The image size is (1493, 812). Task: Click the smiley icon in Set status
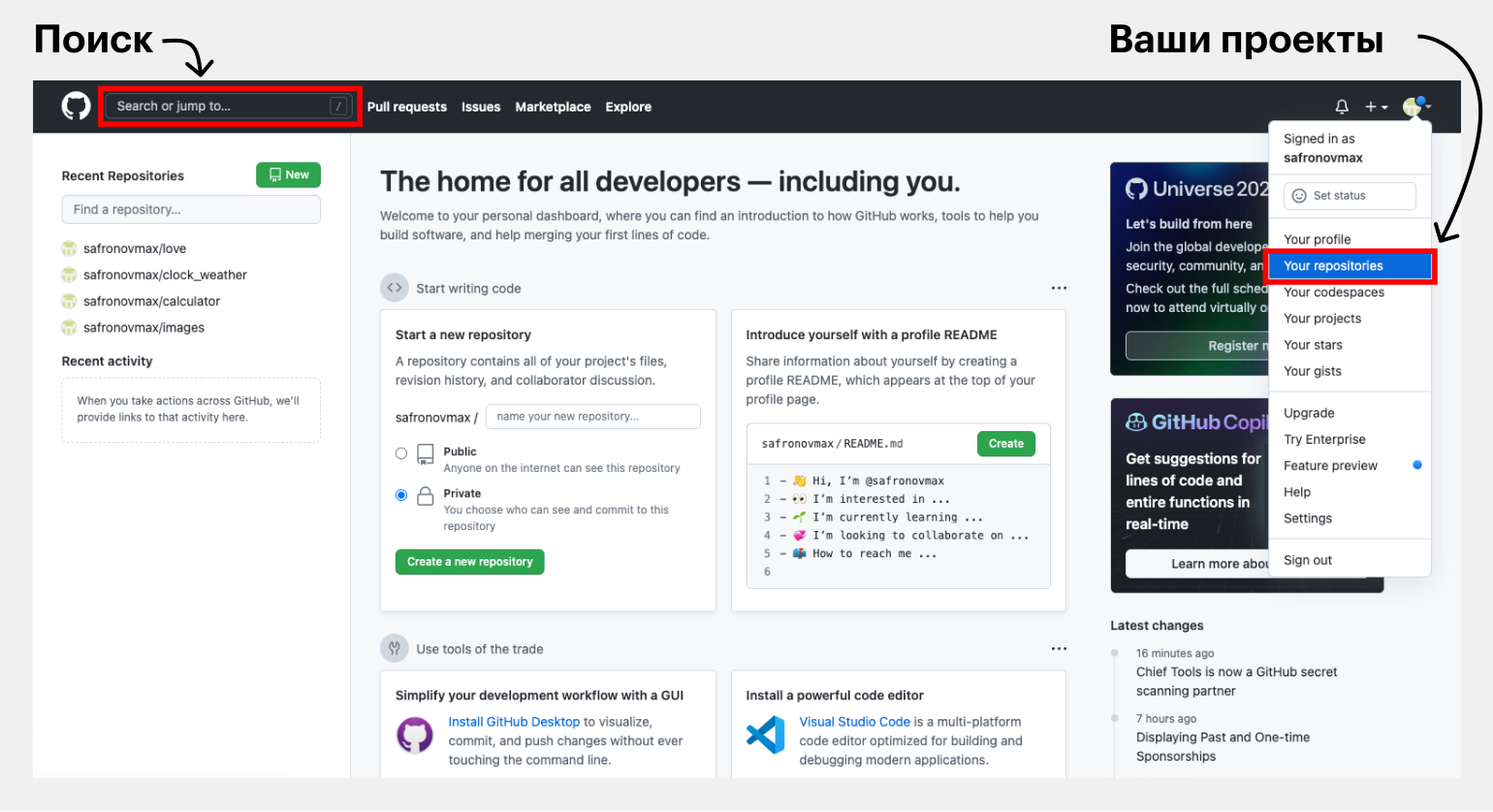(1299, 196)
